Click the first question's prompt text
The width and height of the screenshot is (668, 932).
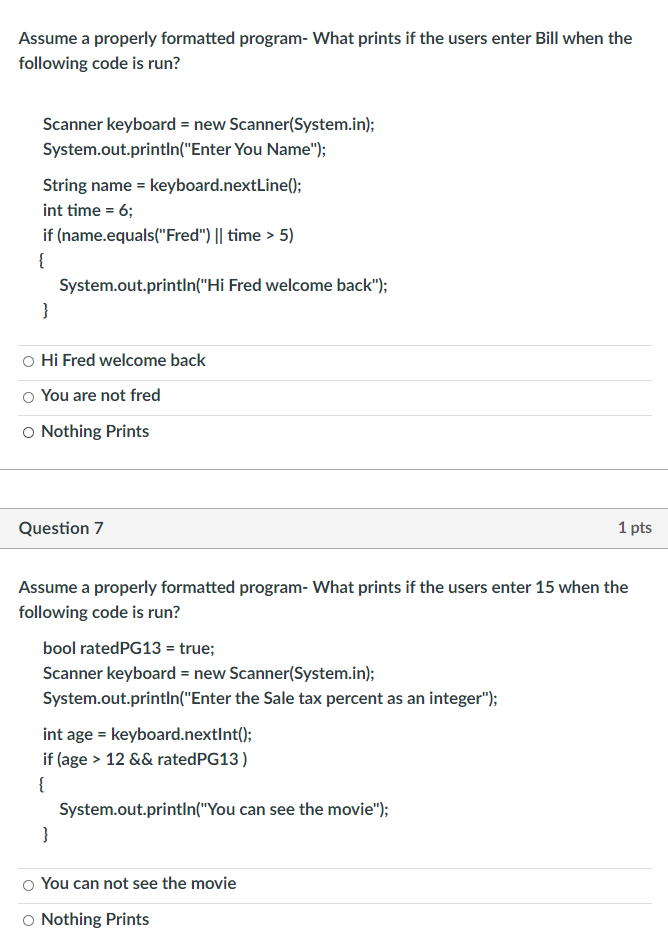point(325,50)
